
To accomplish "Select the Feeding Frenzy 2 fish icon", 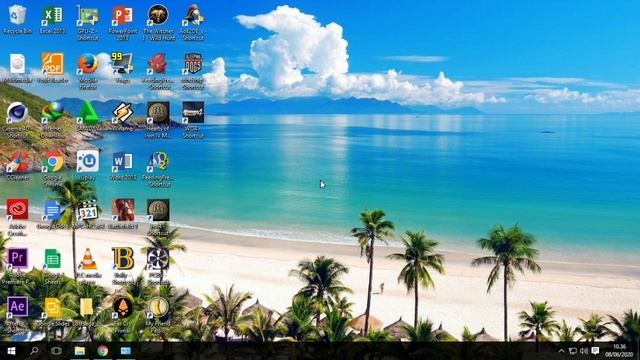I will click(x=158, y=161).
